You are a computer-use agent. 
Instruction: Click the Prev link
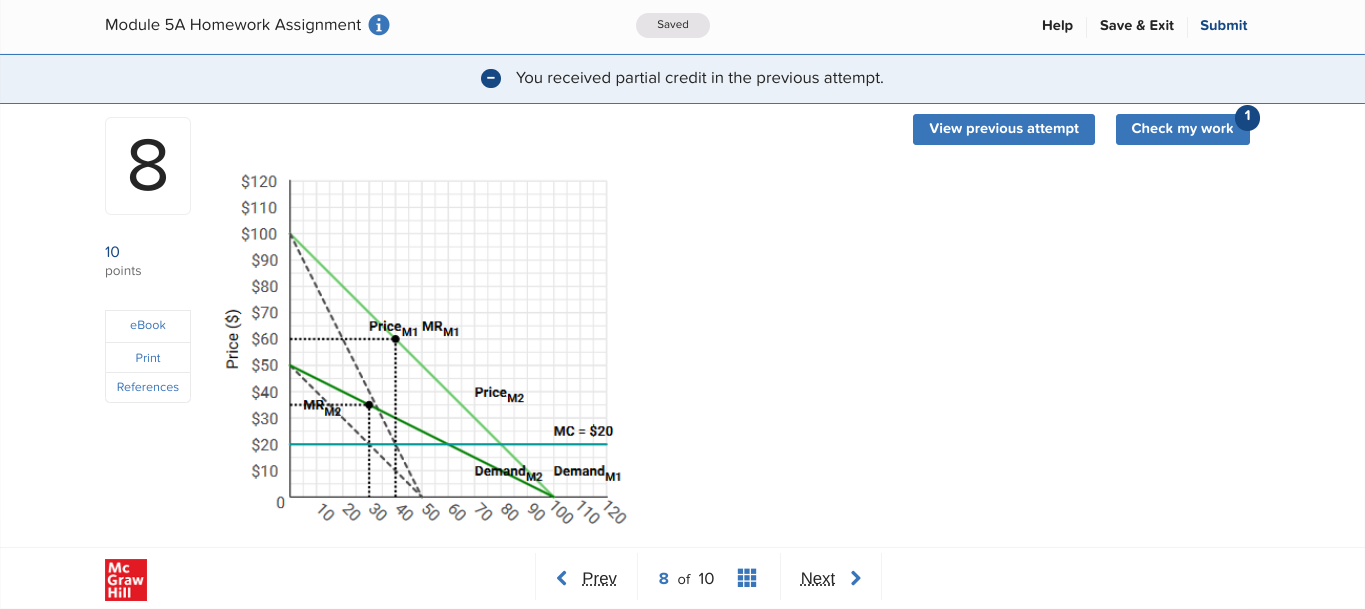(599, 579)
